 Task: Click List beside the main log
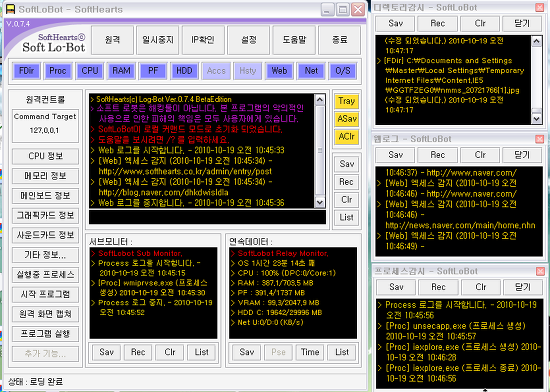[347, 217]
